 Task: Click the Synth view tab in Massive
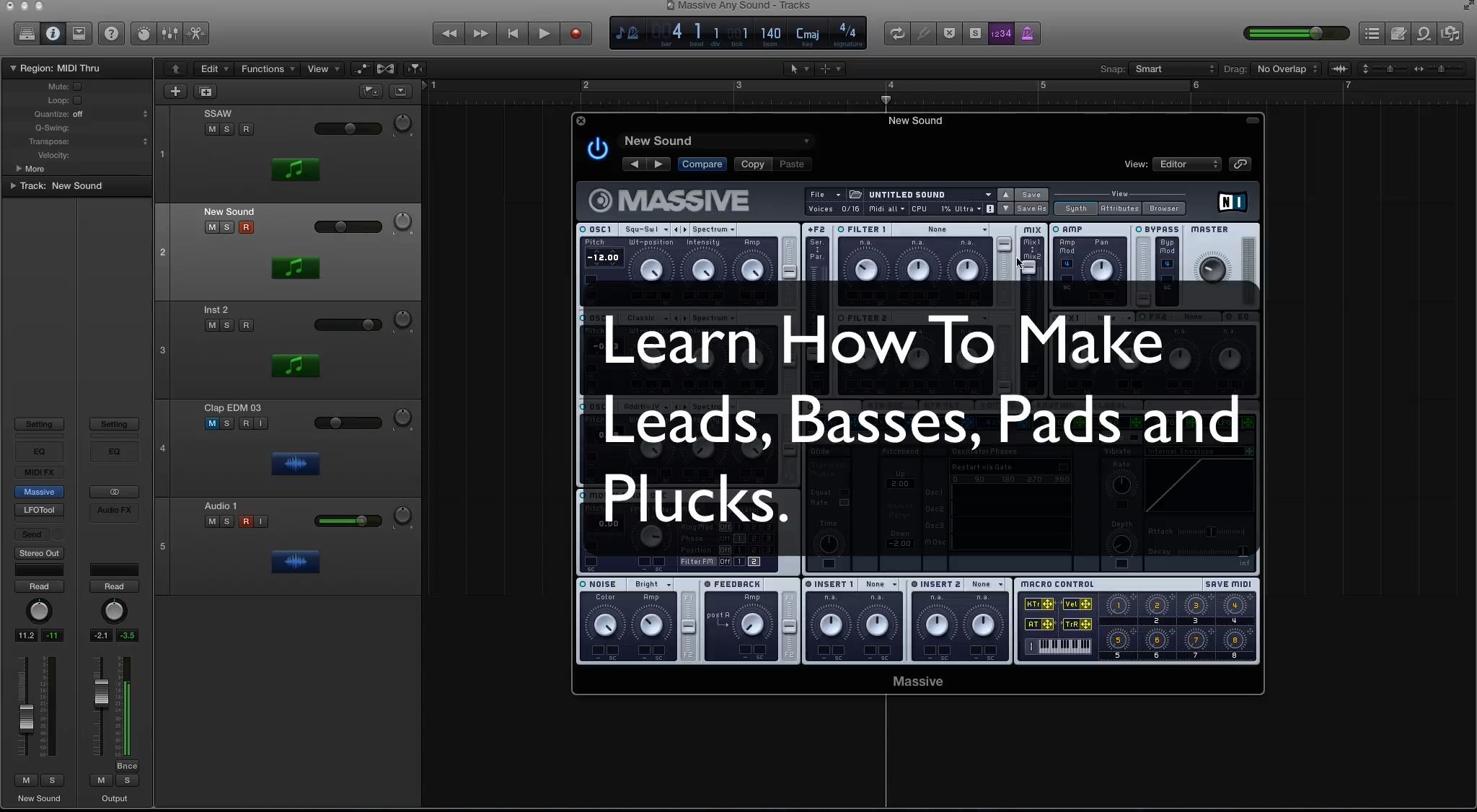(1075, 208)
